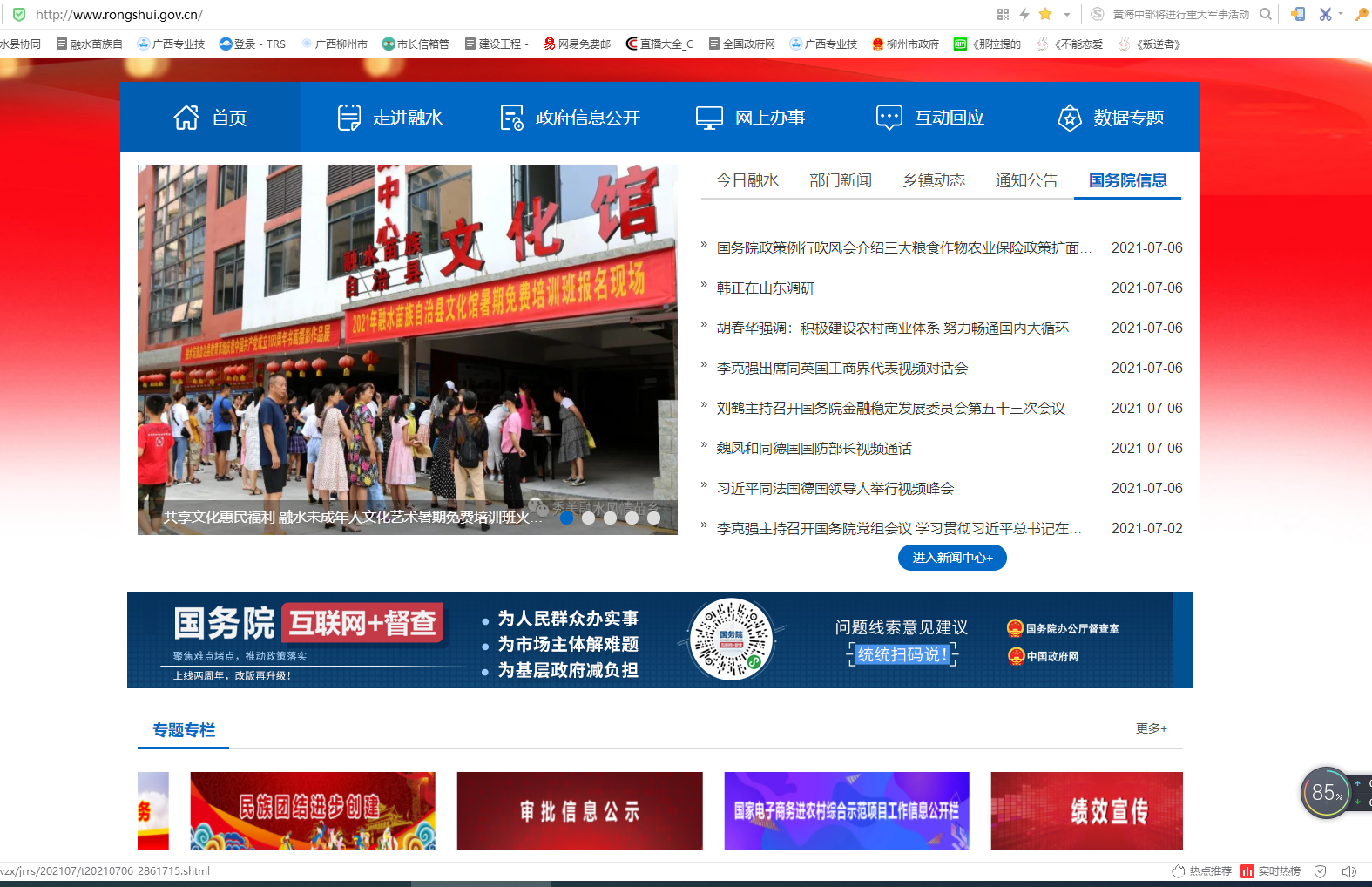
Task: Expand the dropdown arrow next to bookmark star
Action: 1067,15
